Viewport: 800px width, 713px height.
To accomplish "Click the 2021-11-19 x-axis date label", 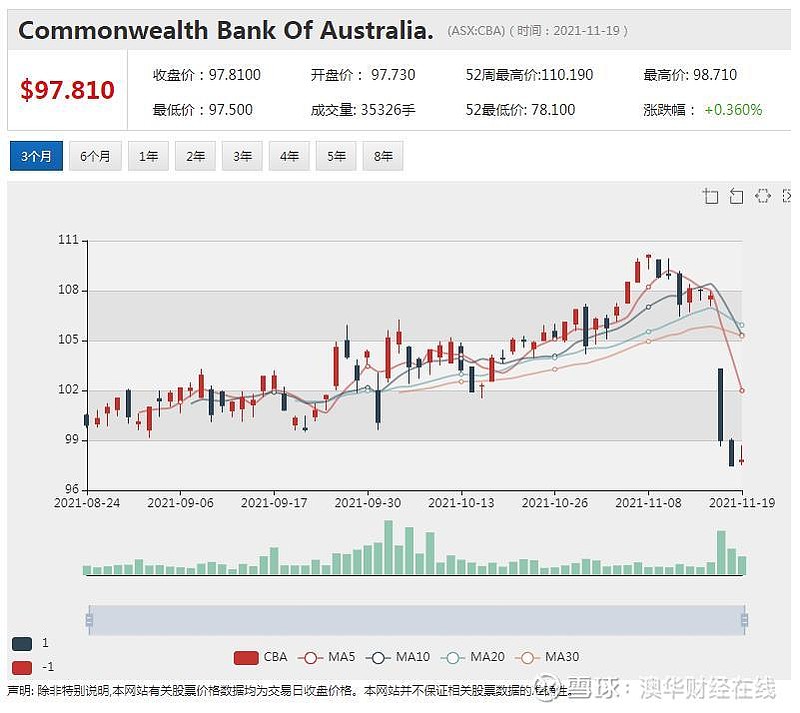I will tap(742, 503).
